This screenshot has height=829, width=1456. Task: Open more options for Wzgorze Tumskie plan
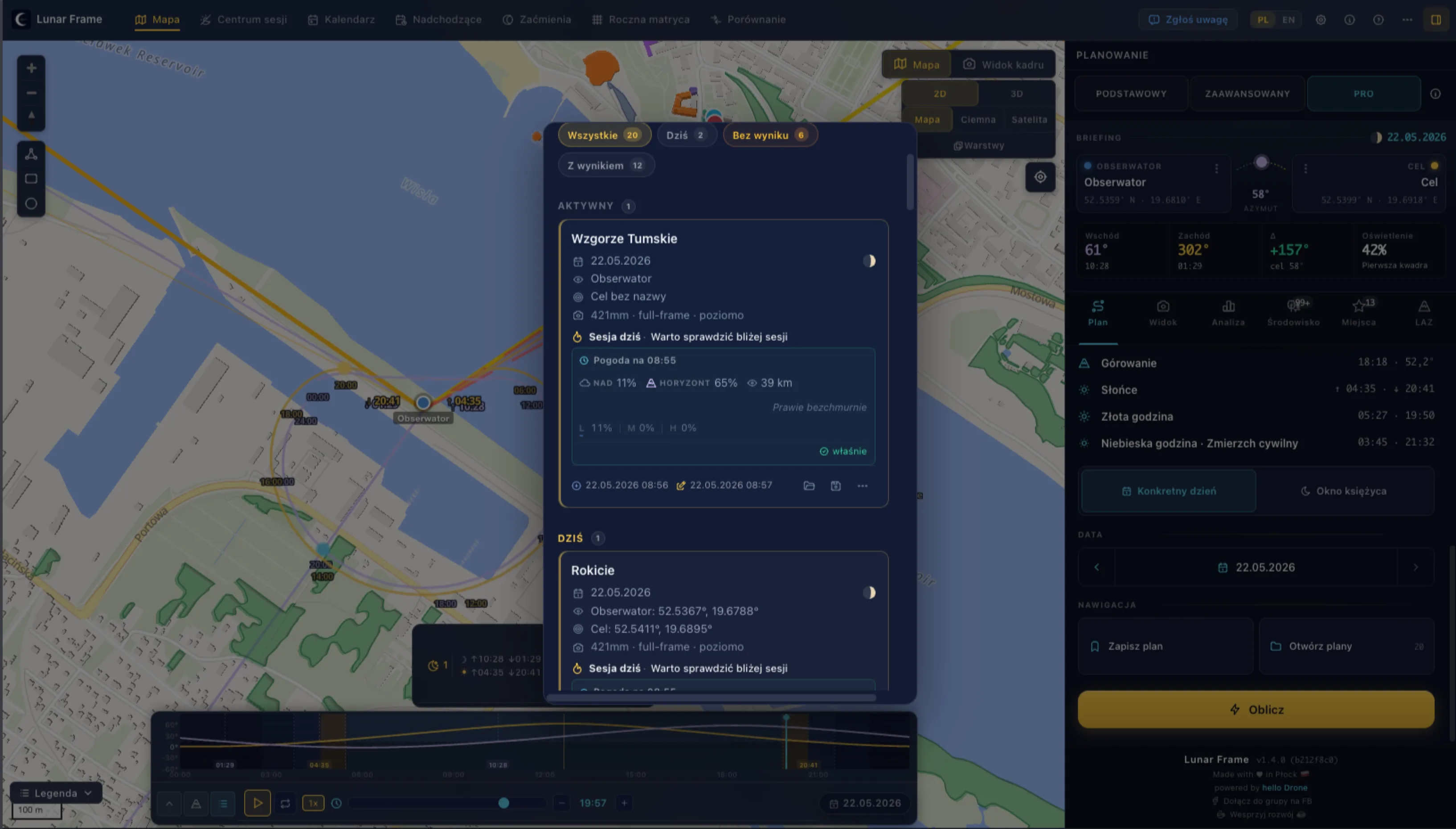coord(863,486)
